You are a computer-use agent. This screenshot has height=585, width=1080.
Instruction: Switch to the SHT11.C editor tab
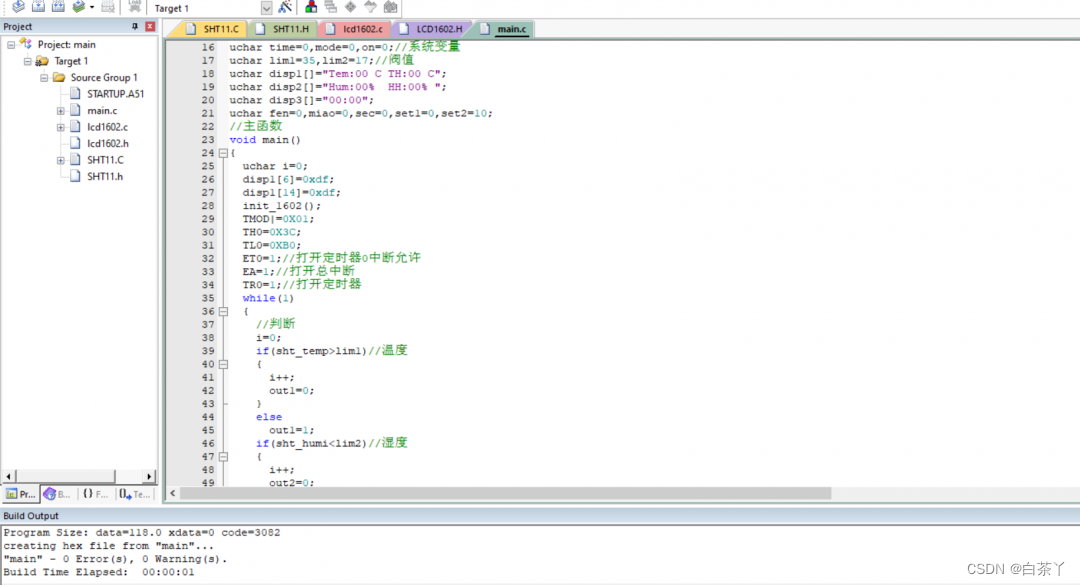(212, 29)
